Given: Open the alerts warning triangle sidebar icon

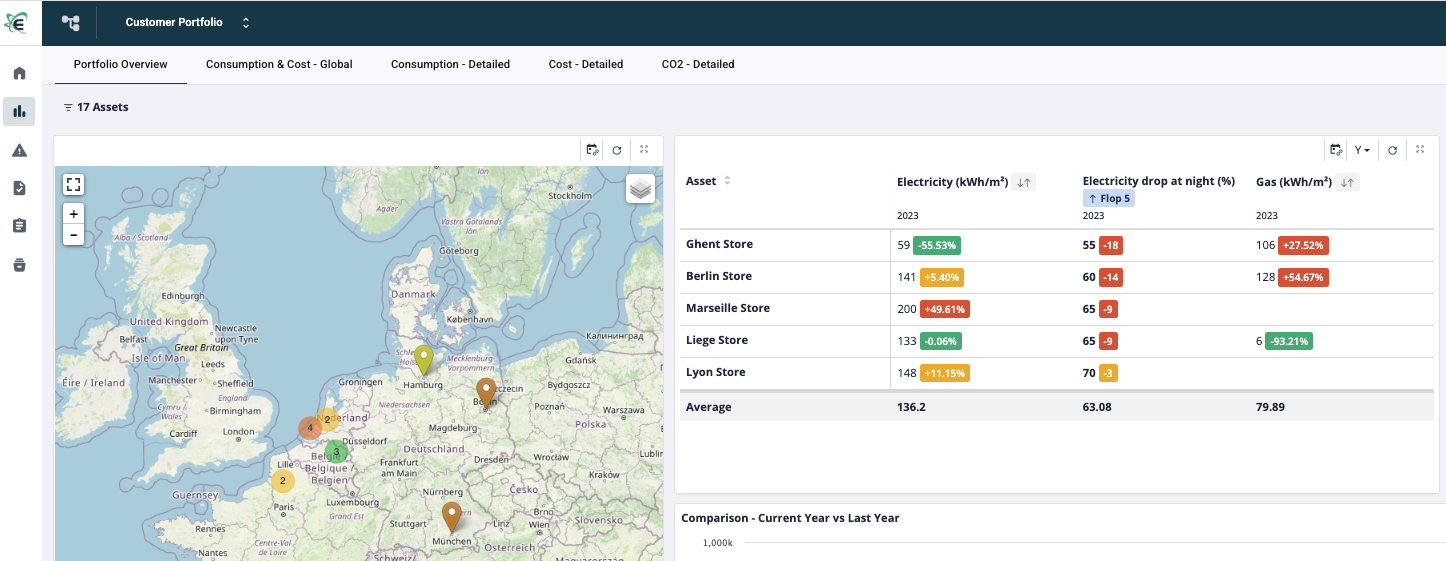Looking at the screenshot, I should (19, 150).
